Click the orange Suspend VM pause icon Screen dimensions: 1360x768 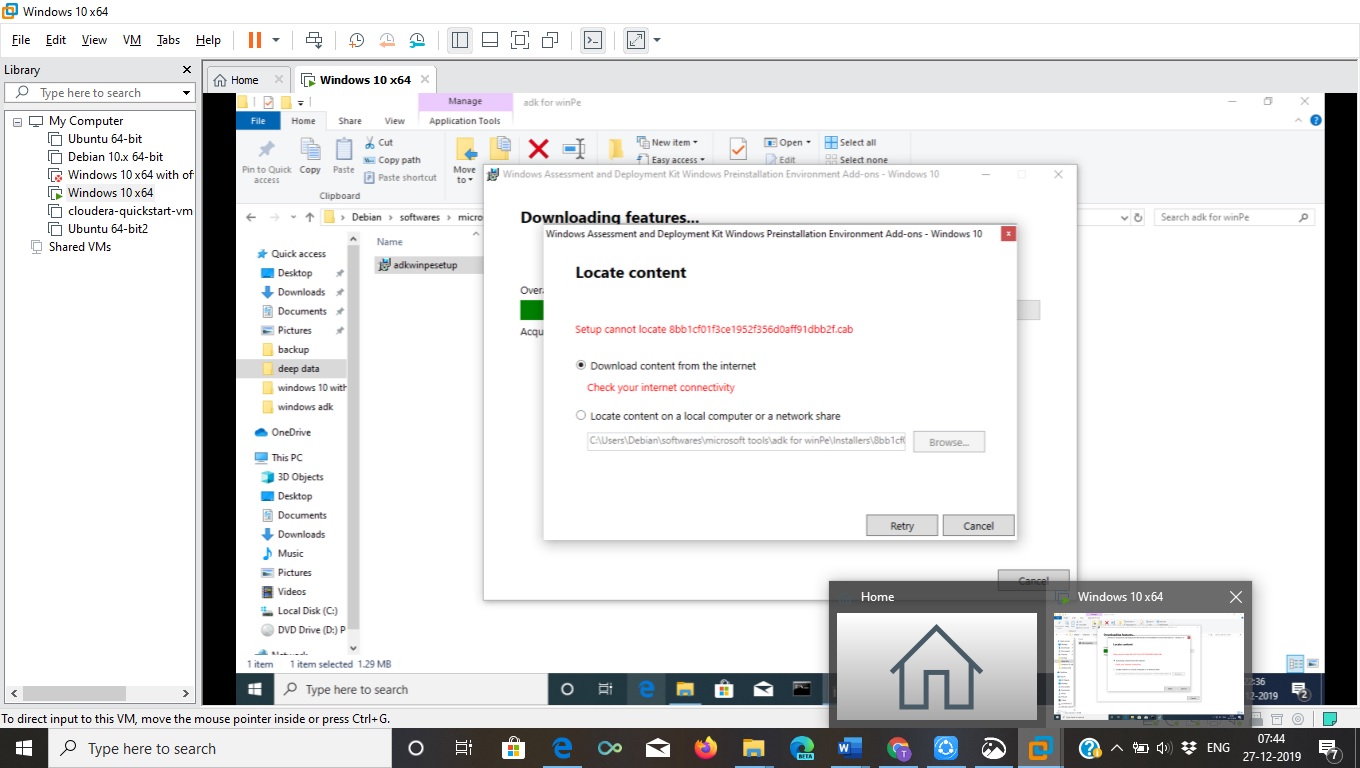254,40
